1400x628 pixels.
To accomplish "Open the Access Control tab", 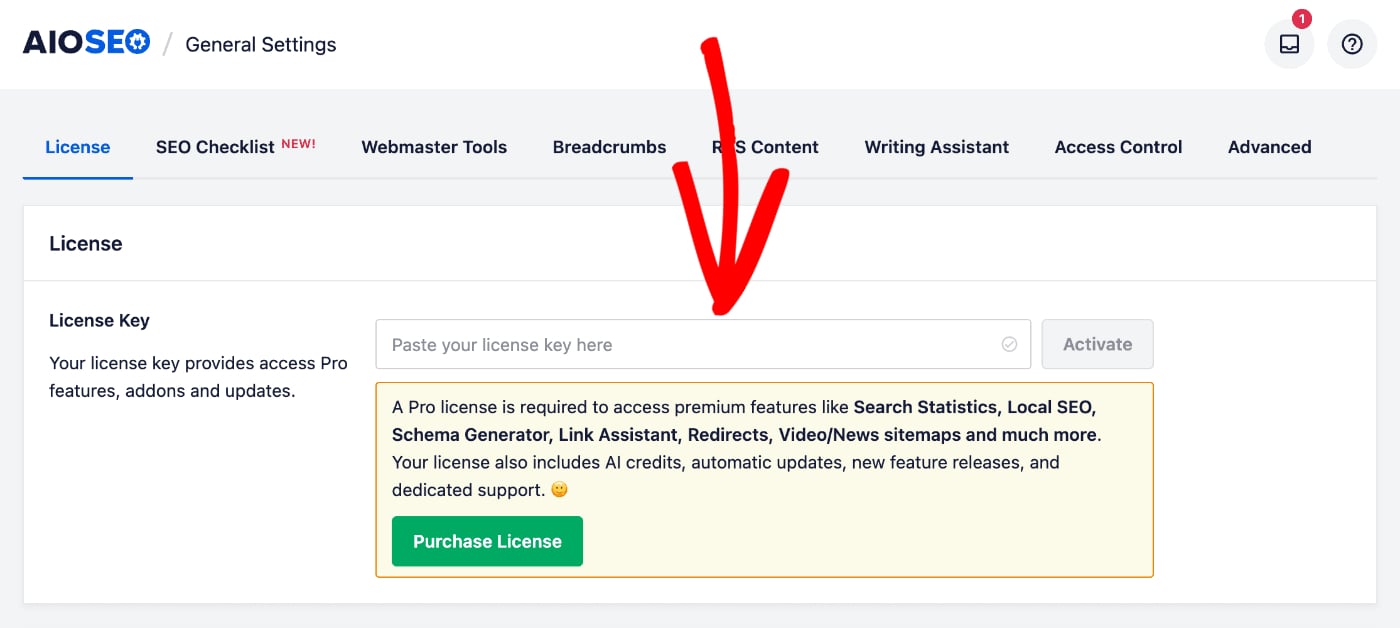I will (1118, 147).
